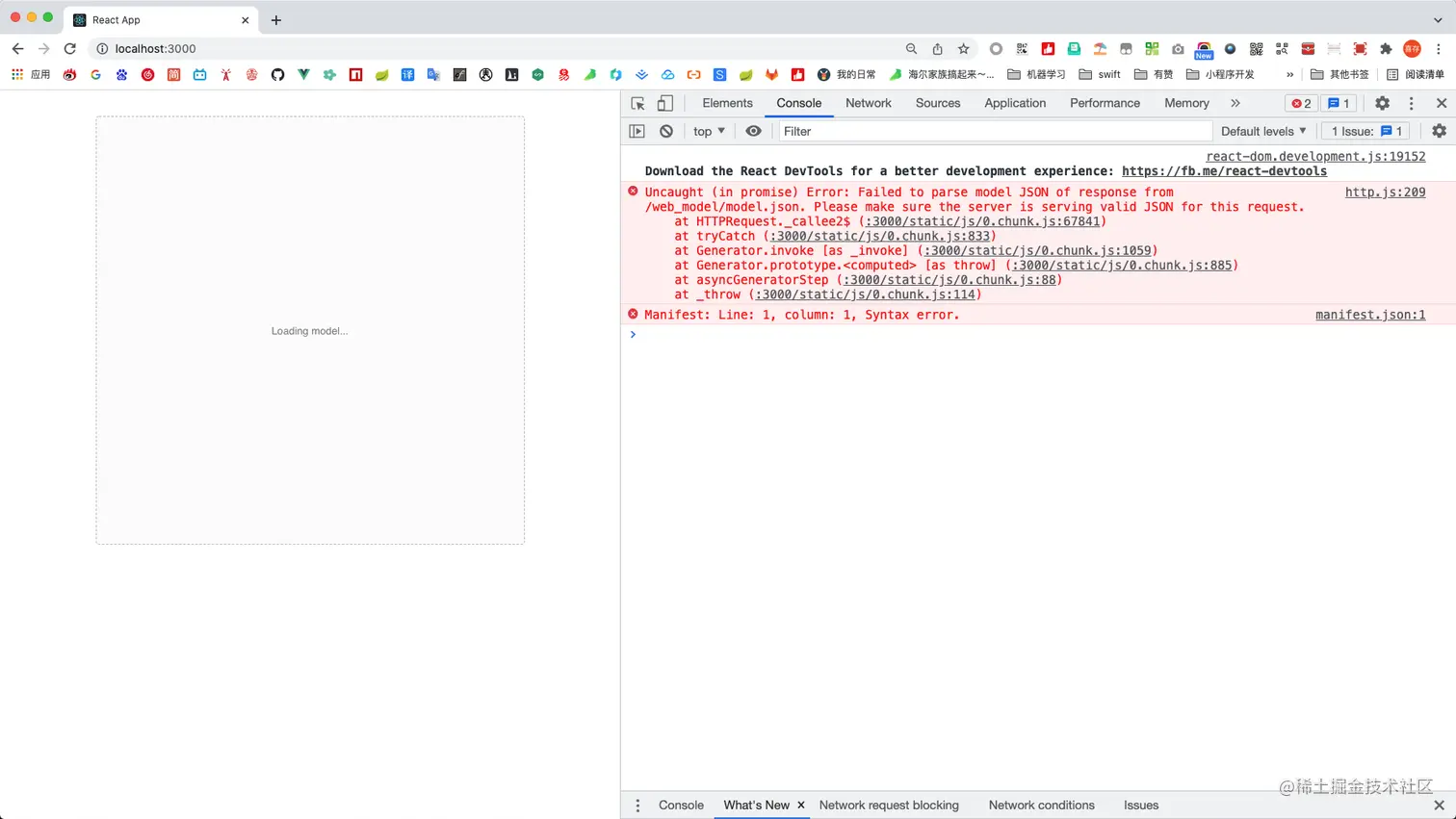This screenshot has height=819, width=1456.
Task: Switch to the Memory tab
Action: pyautogui.click(x=1186, y=103)
